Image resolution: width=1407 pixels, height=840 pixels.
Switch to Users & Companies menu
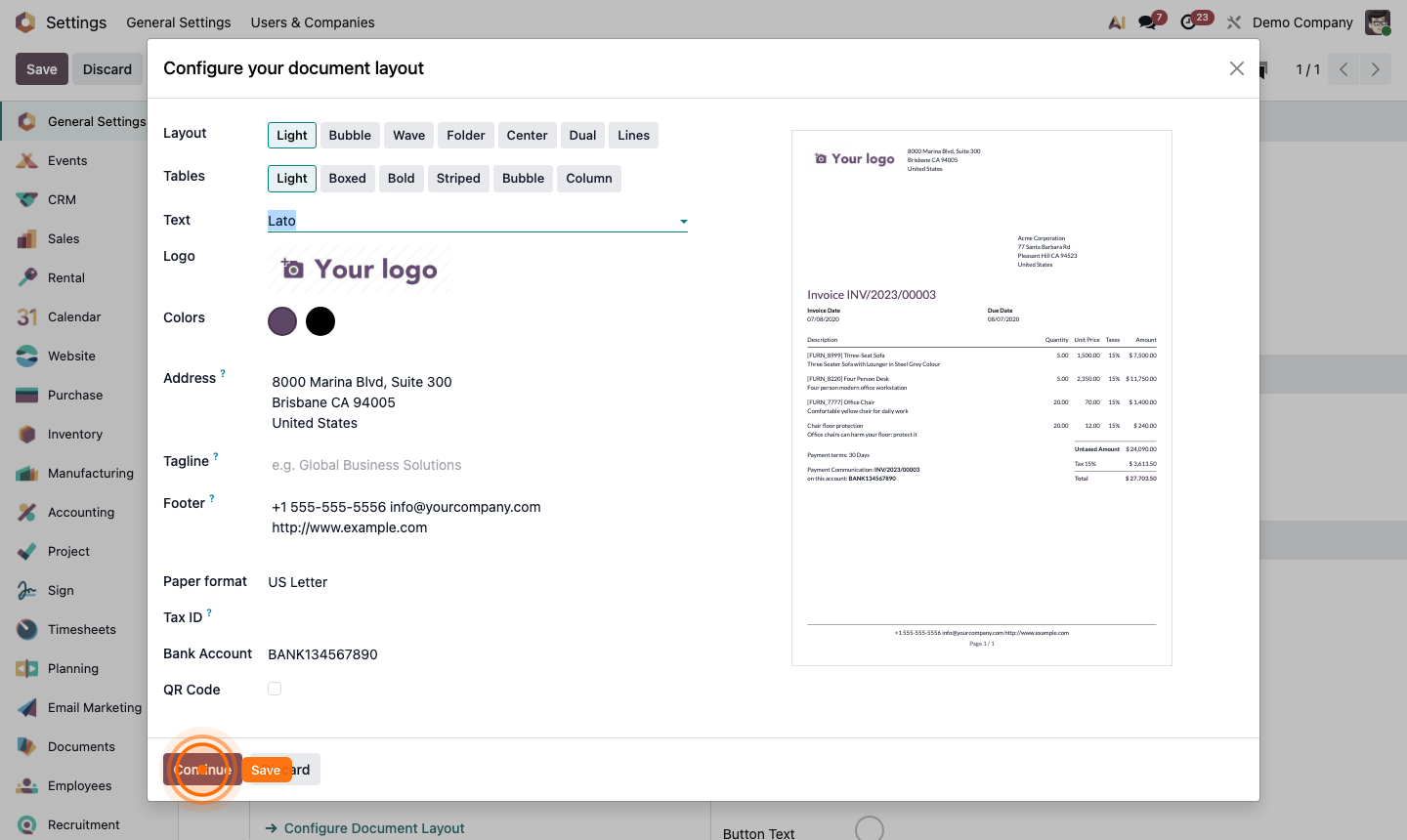coord(313,21)
